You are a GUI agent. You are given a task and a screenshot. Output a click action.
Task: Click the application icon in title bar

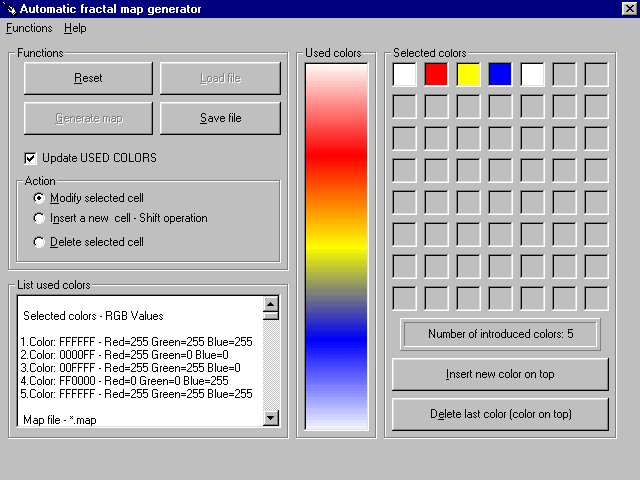tap(9, 8)
